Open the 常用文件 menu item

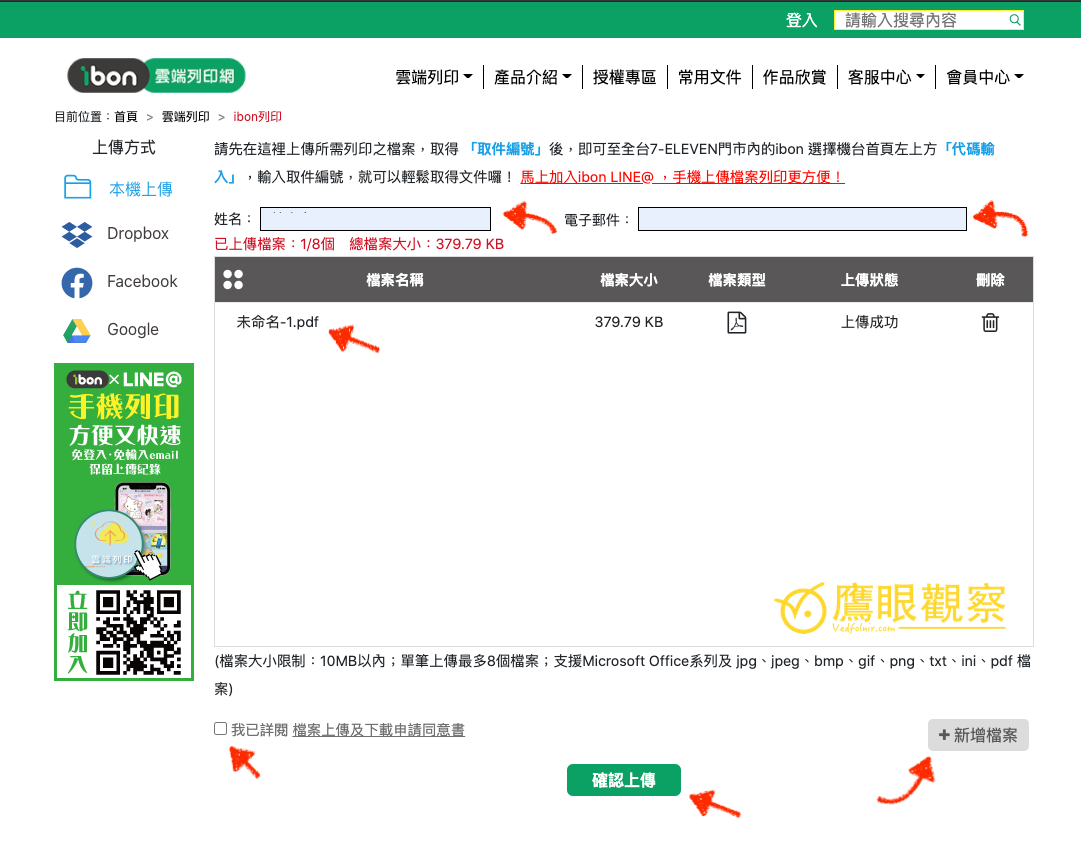[709, 77]
